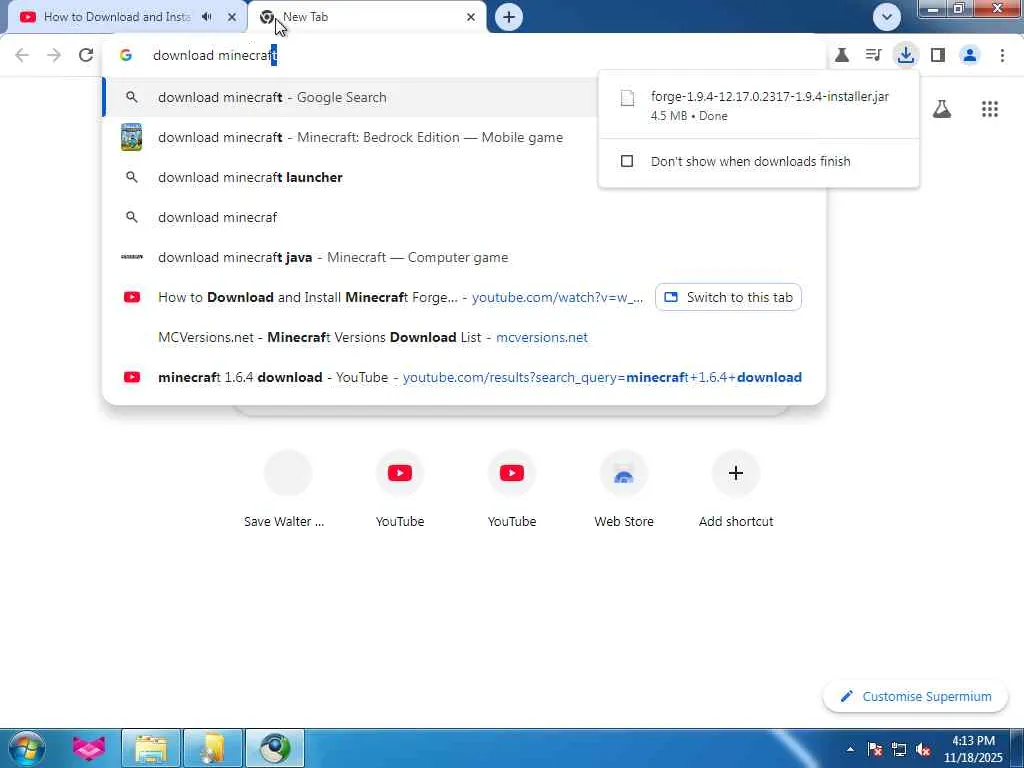Open downloaded forge installer jar file

758,105
